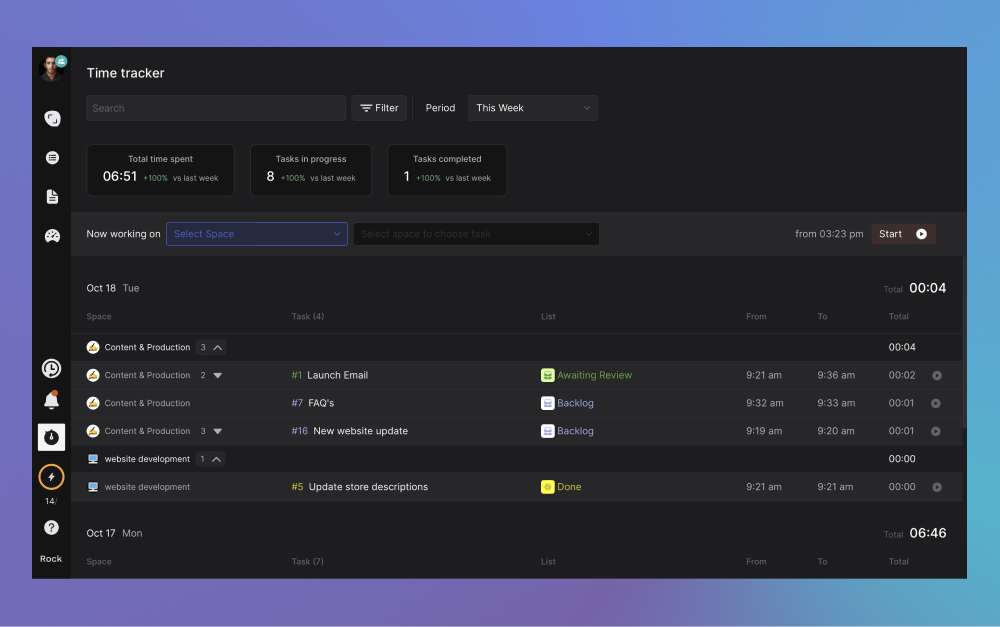Open the documents sidebar icon
Image resolution: width=1000 pixels, height=627 pixels.
(x=52, y=197)
